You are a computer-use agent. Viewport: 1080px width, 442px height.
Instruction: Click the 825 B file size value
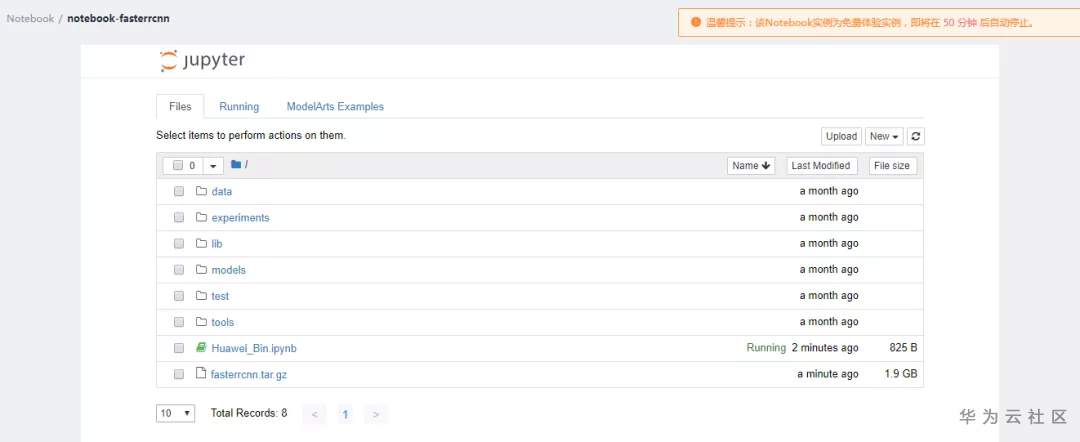903,348
